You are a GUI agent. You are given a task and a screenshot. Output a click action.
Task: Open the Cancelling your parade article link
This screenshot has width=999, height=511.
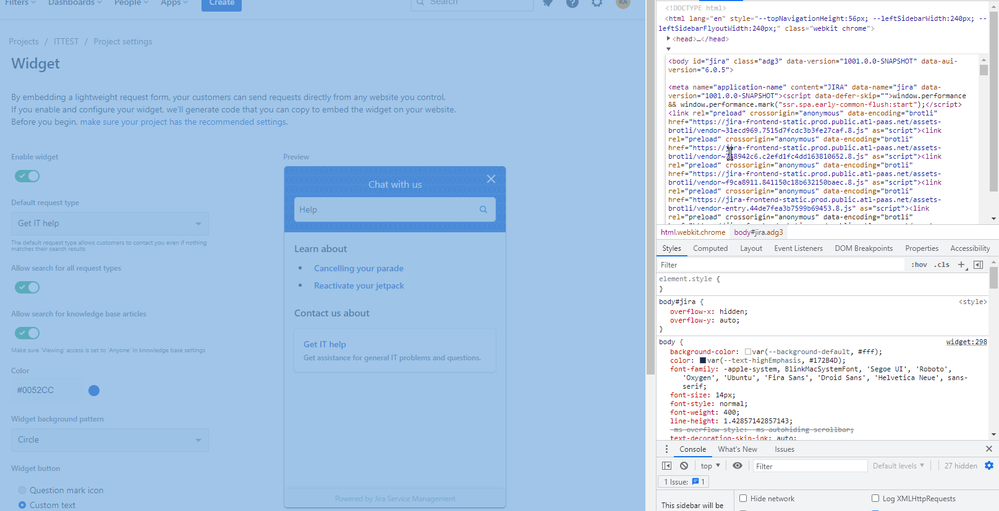(359, 268)
